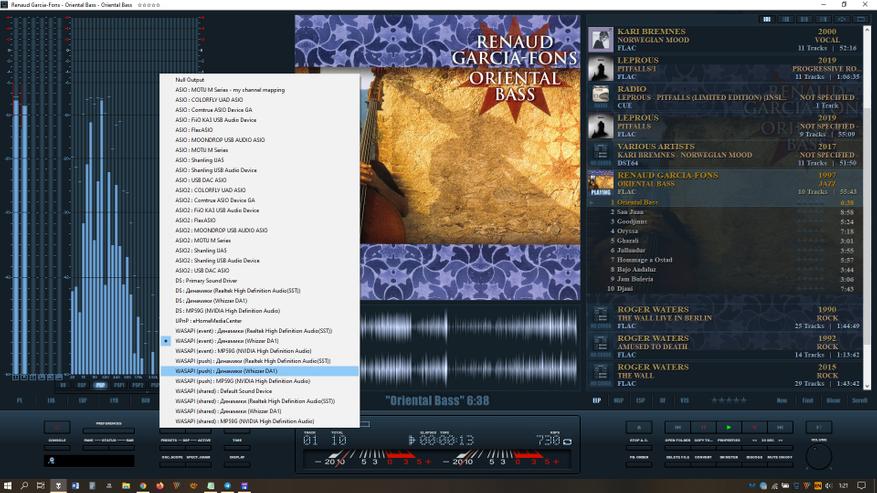Select ASIO : FiiO KA3 USB Audio Device
This screenshot has width=877, height=493.
click(216, 120)
